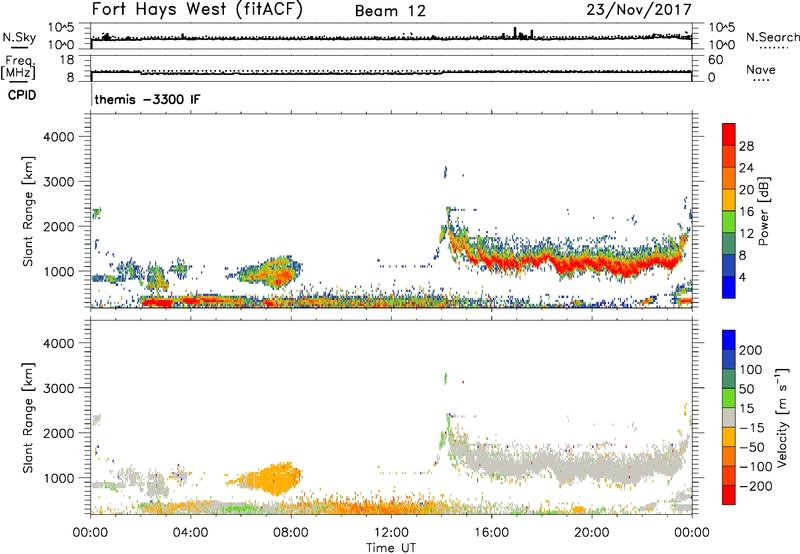Click the '08:00' time axis label

(x=291, y=533)
